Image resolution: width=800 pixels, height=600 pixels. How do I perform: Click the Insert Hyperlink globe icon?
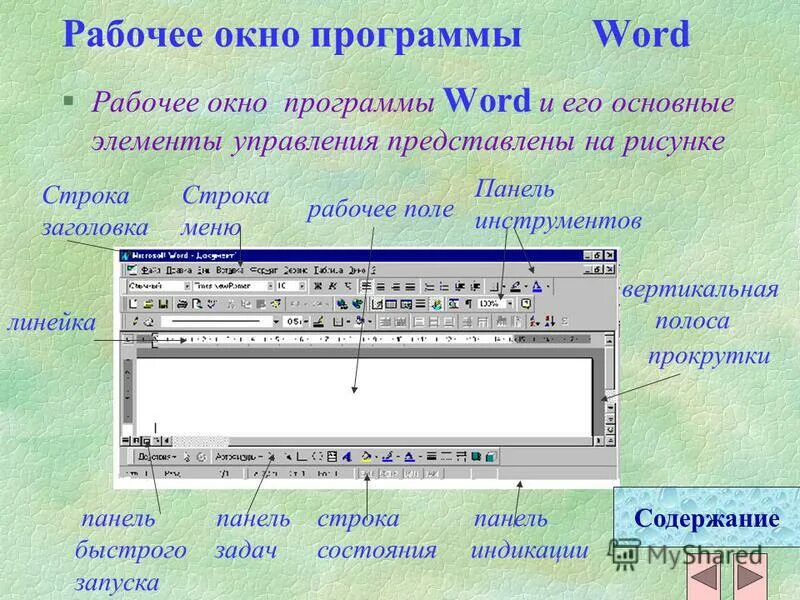point(342,304)
